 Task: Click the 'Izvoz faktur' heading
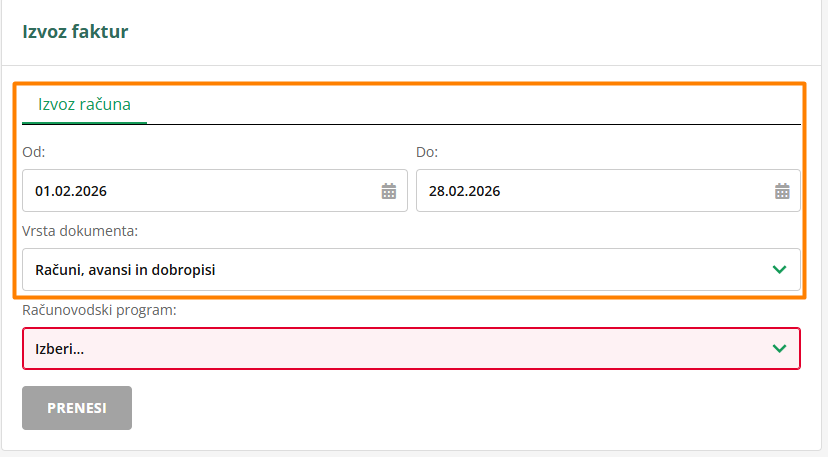pyautogui.click(x=75, y=32)
